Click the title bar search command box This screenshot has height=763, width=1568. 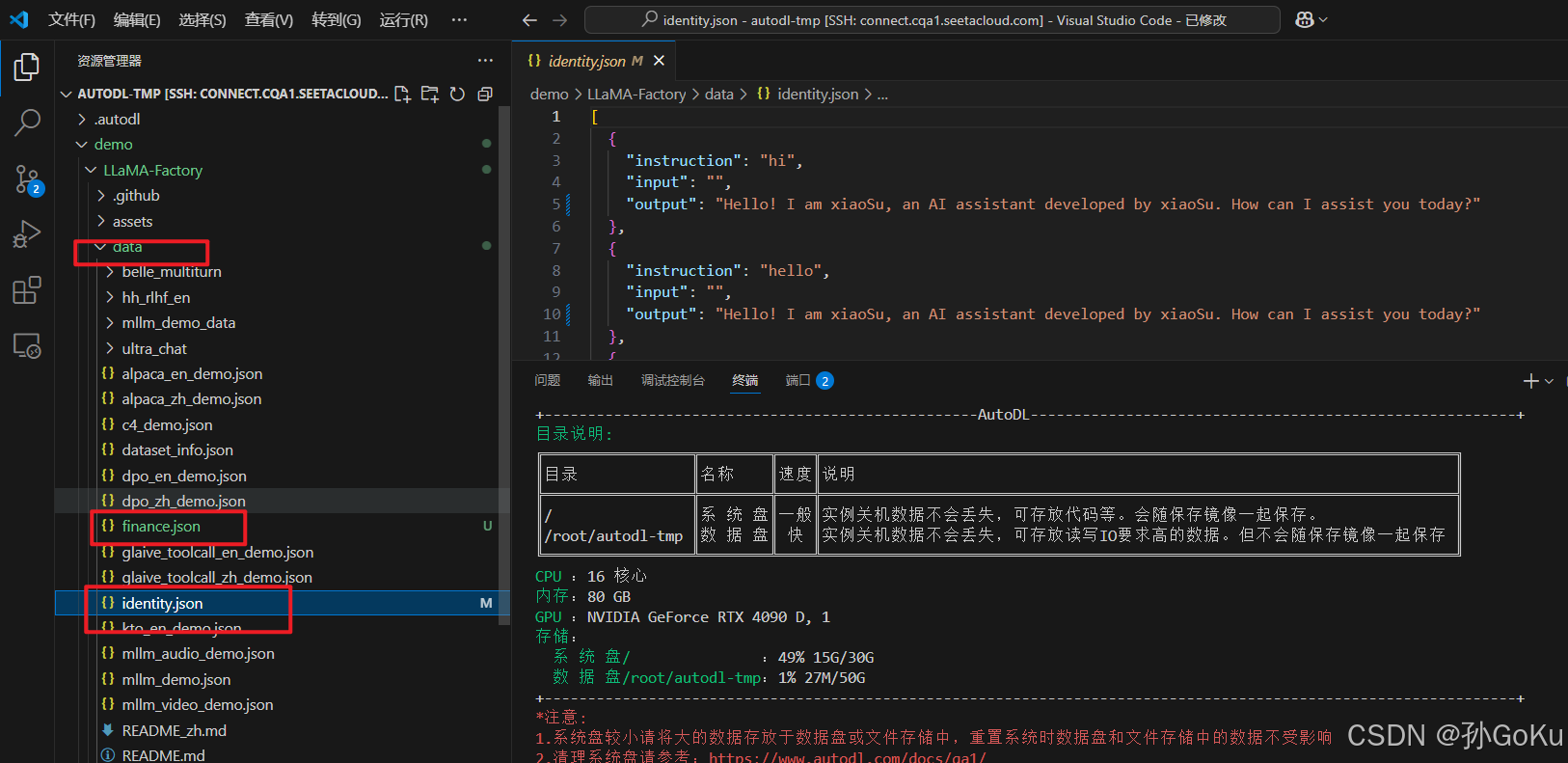coord(932,20)
